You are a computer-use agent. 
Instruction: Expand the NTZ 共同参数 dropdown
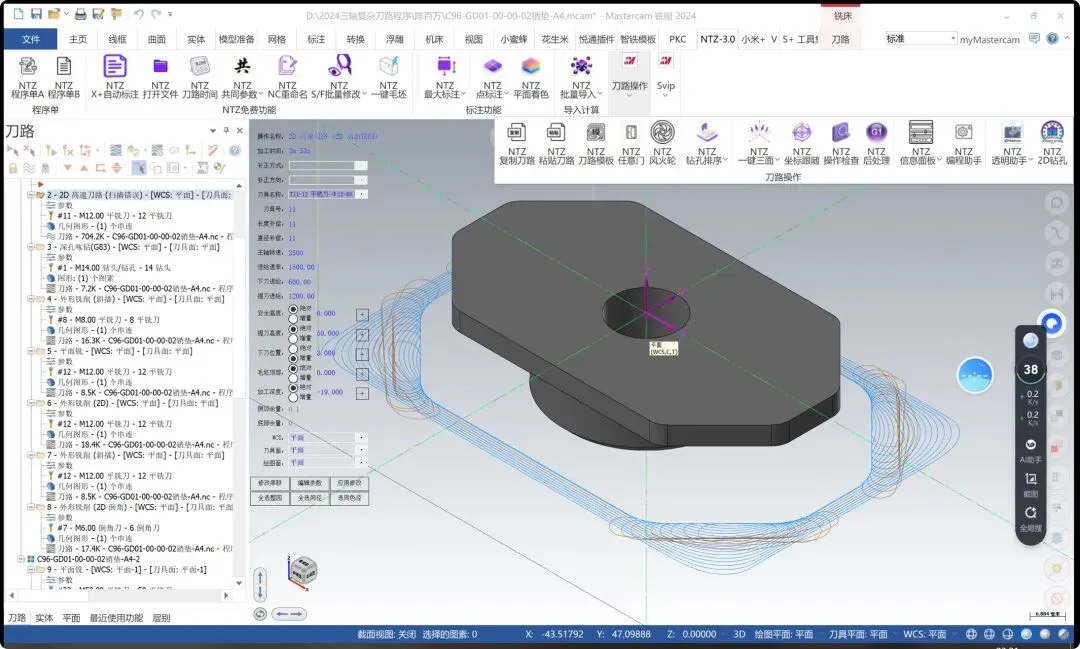coord(260,94)
